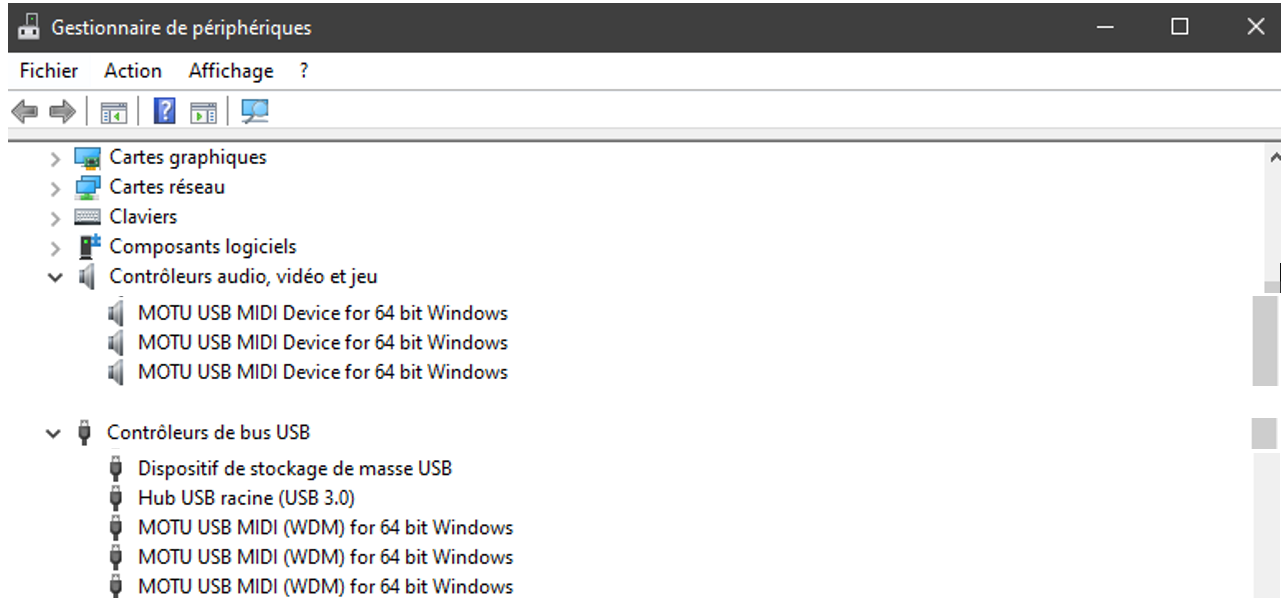Scan for hardware changes using monitor icon
The height and width of the screenshot is (614, 1285).
pyautogui.click(x=255, y=111)
